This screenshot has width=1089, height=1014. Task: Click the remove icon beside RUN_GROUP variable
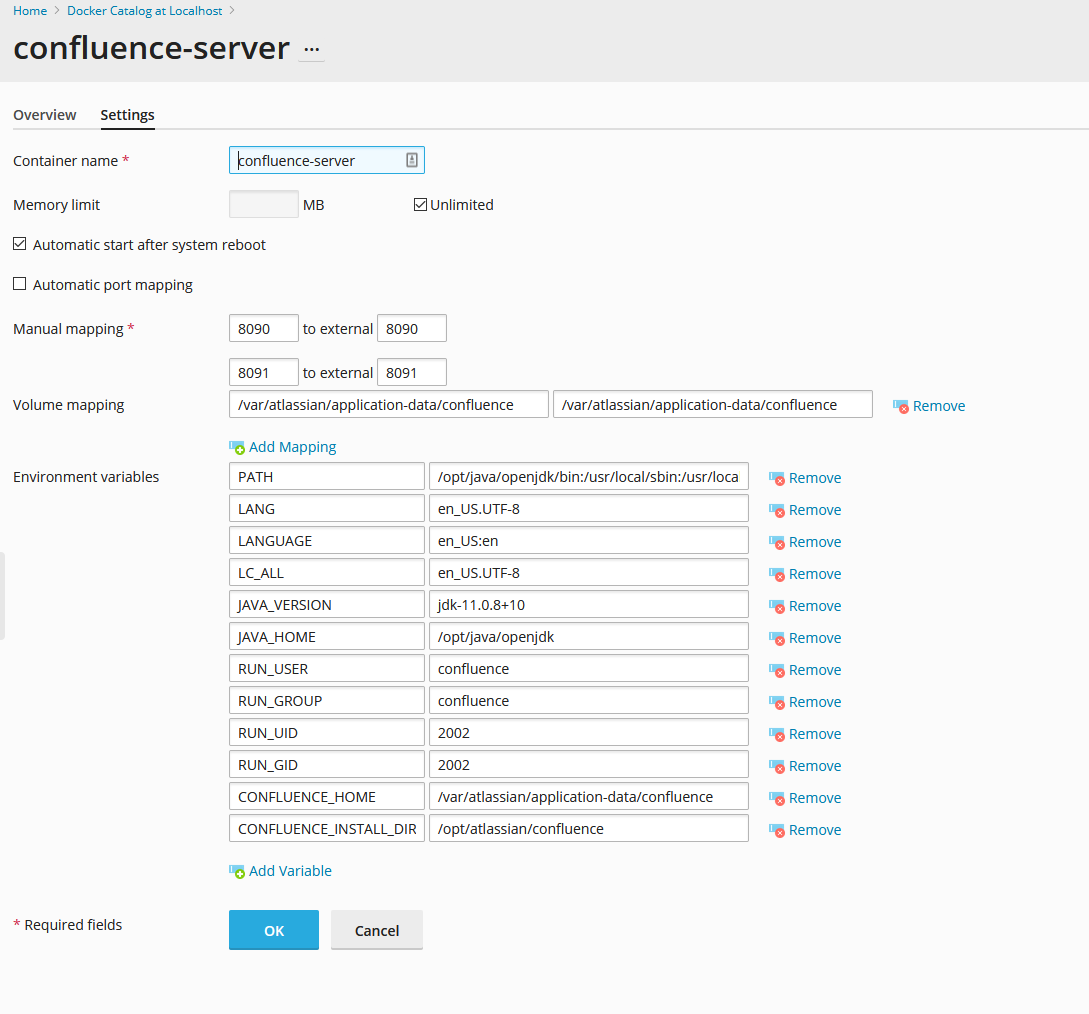pyautogui.click(x=776, y=701)
